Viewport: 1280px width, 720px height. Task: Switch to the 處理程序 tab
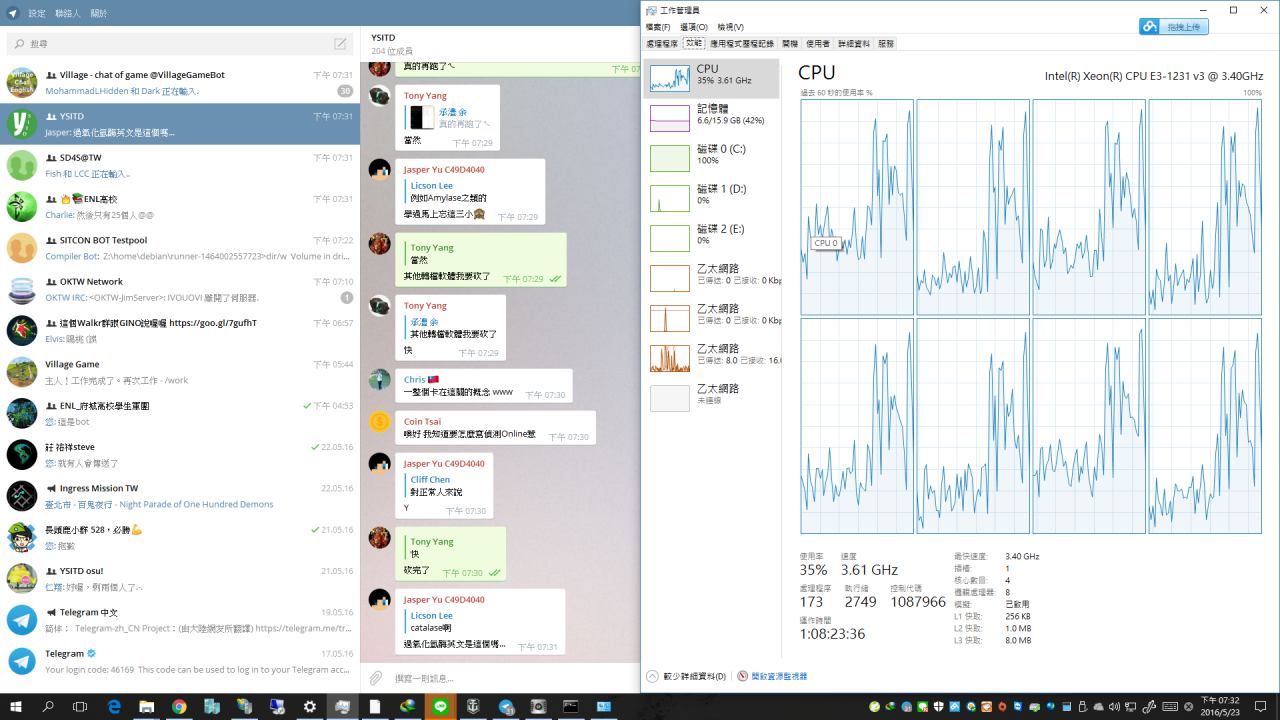pyautogui.click(x=662, y=44)
